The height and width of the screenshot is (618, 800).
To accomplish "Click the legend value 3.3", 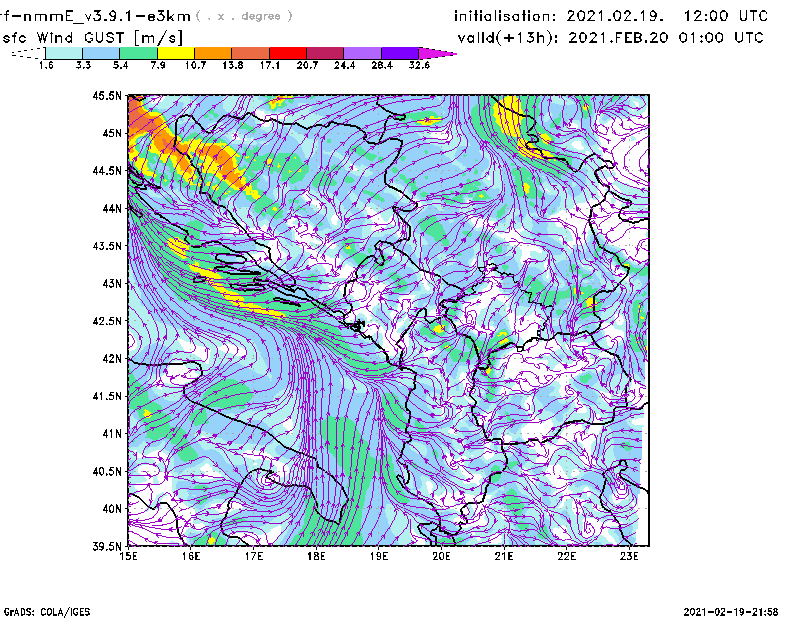I will point(83,65).
